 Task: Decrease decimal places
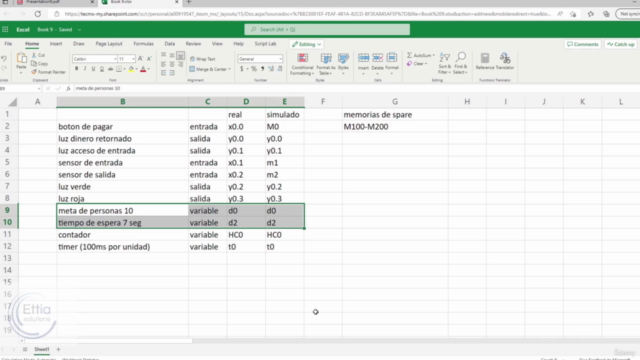coord(280,69)
